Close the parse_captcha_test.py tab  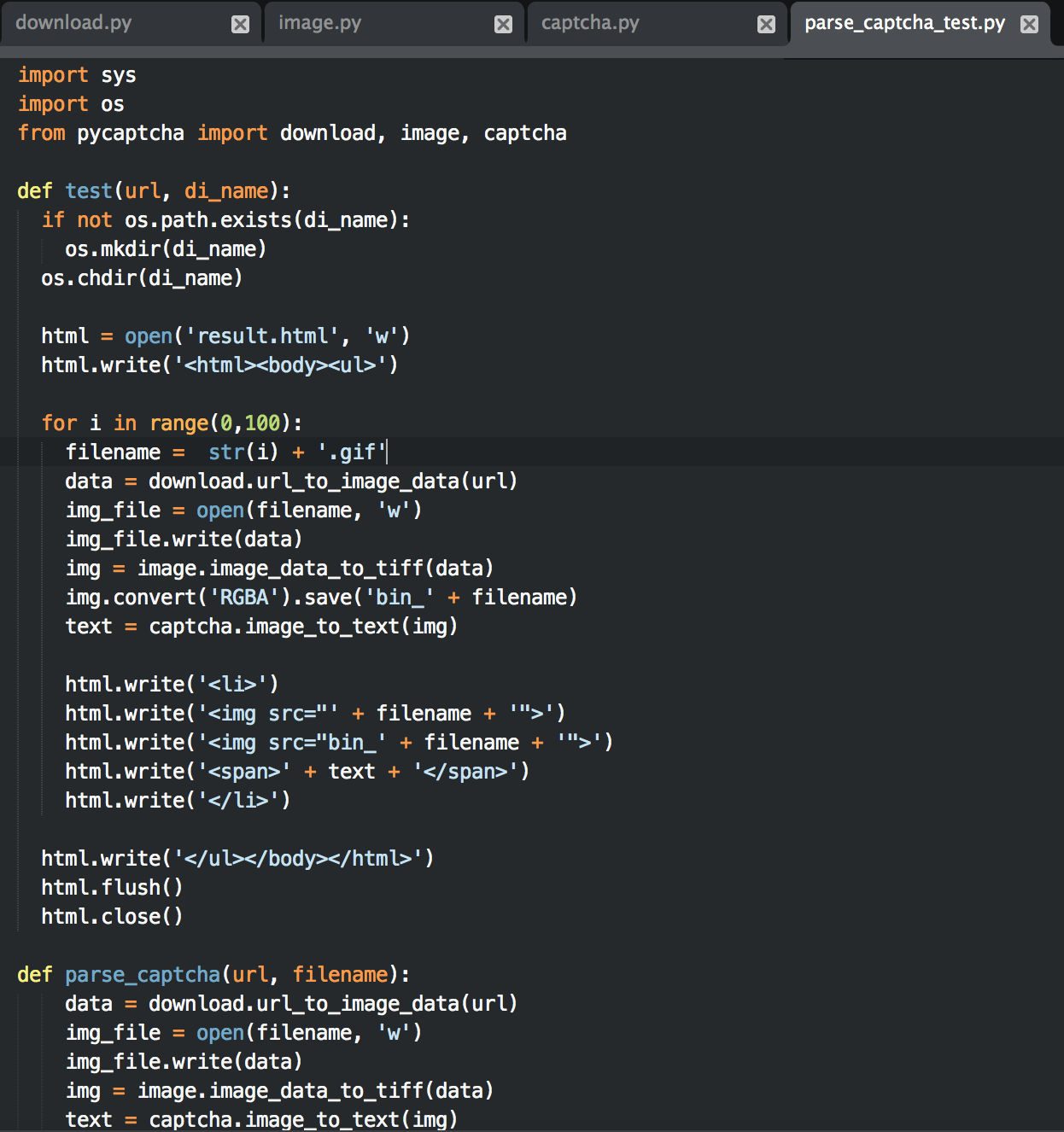pos(1030,24)
